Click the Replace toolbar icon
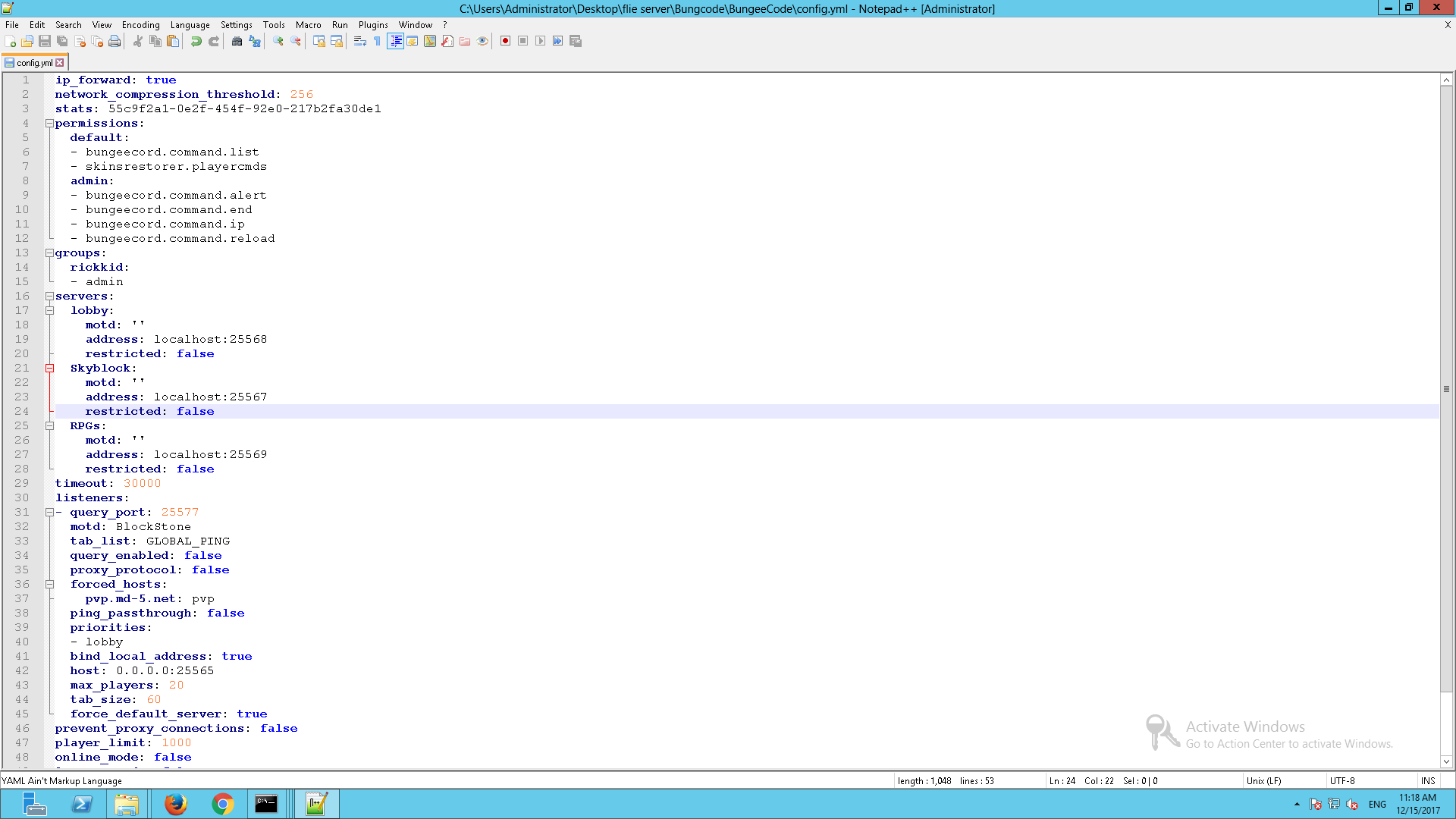Viewport: 1456px width, 819px height. 255,41
